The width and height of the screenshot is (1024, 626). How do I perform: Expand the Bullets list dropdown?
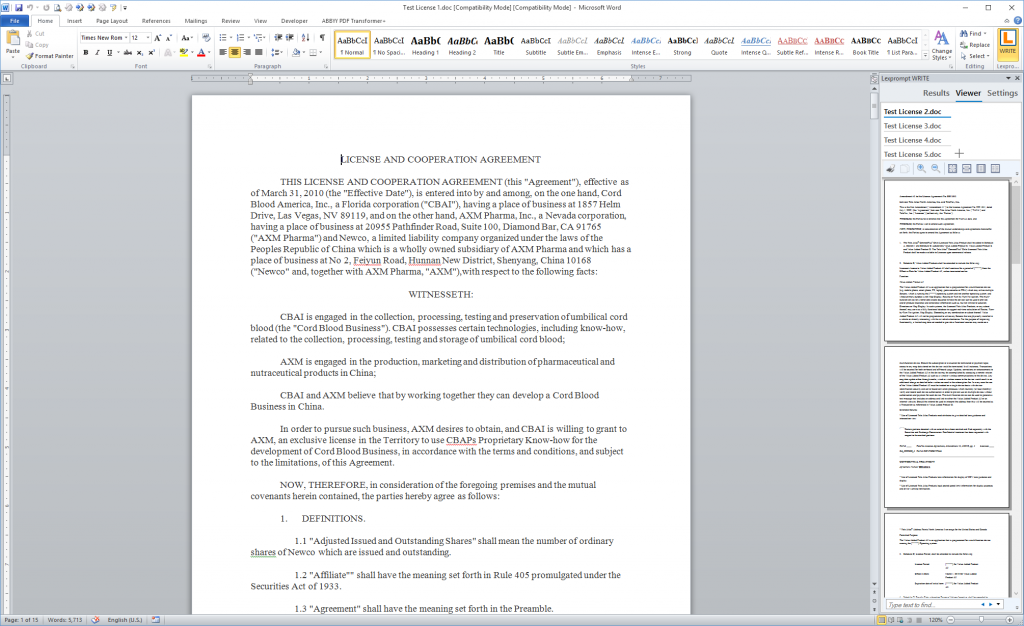230,38
